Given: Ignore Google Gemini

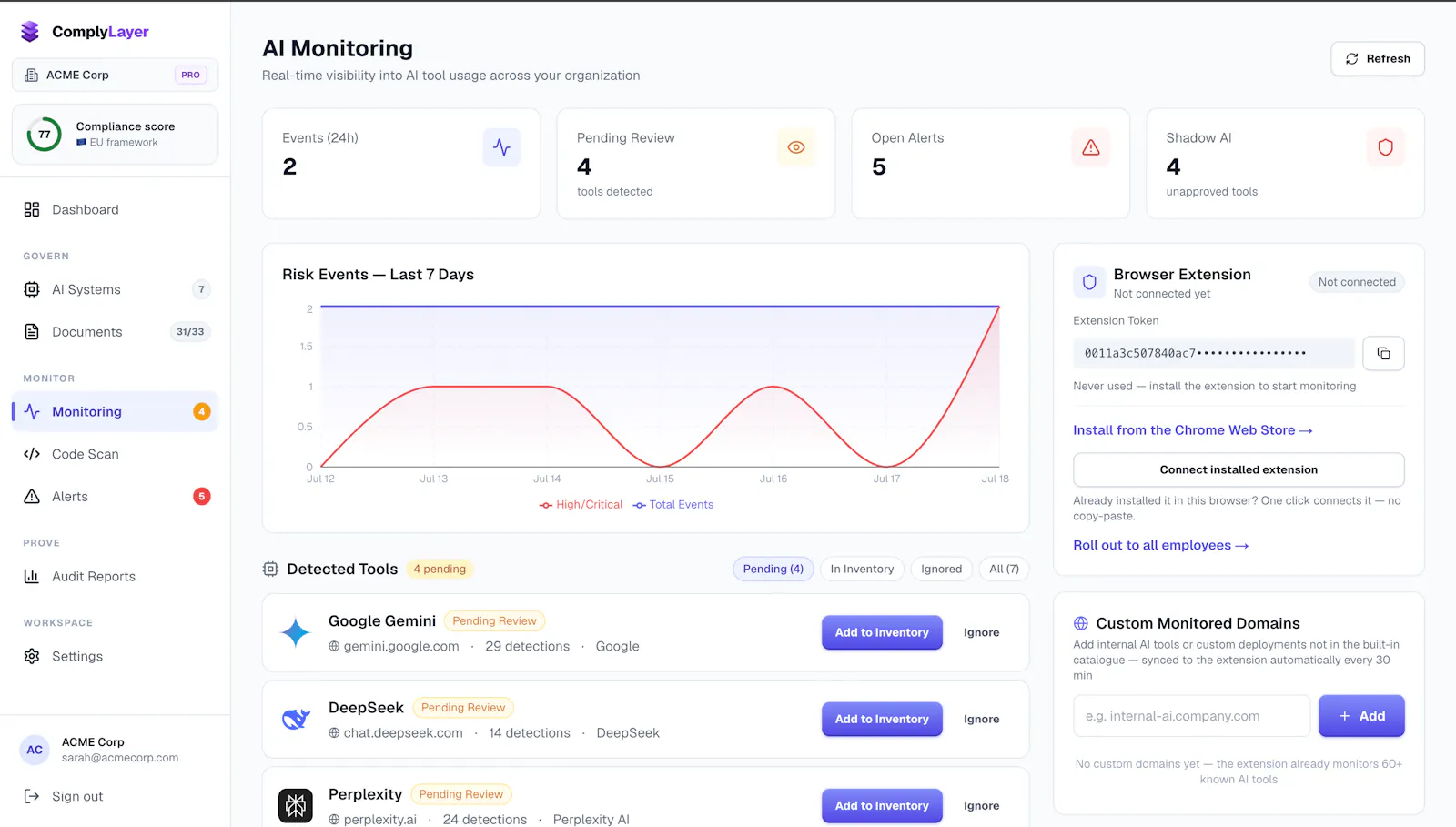Looking at the screenshot, I should tap(981, 632).
